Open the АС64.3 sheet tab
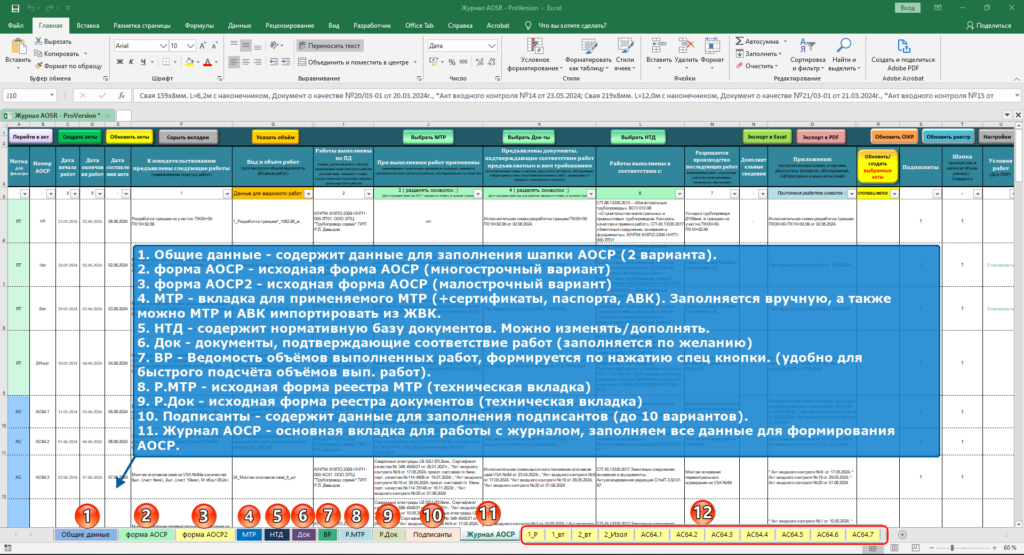The width and height of the screenshot is (1024, 555). pos(722,534)
